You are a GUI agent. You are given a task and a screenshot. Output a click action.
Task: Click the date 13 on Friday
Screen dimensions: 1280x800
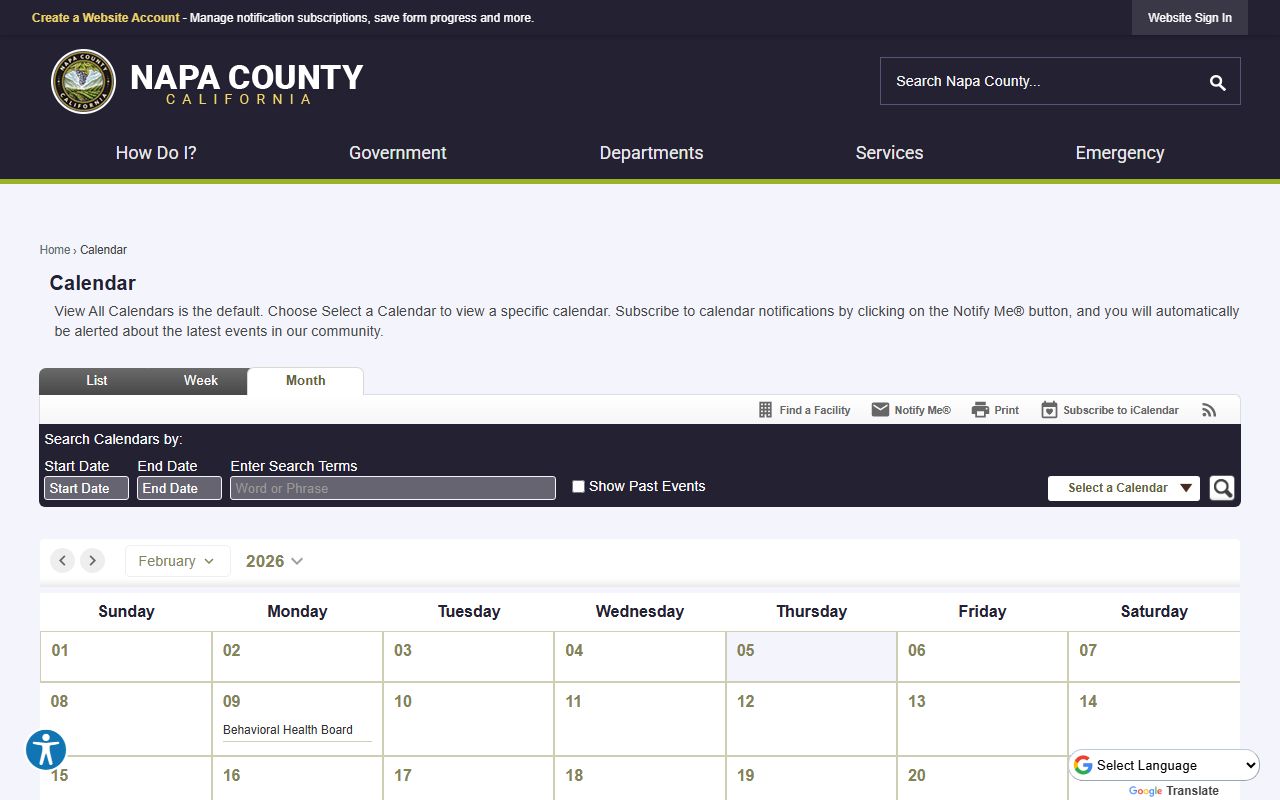(917, 702)
